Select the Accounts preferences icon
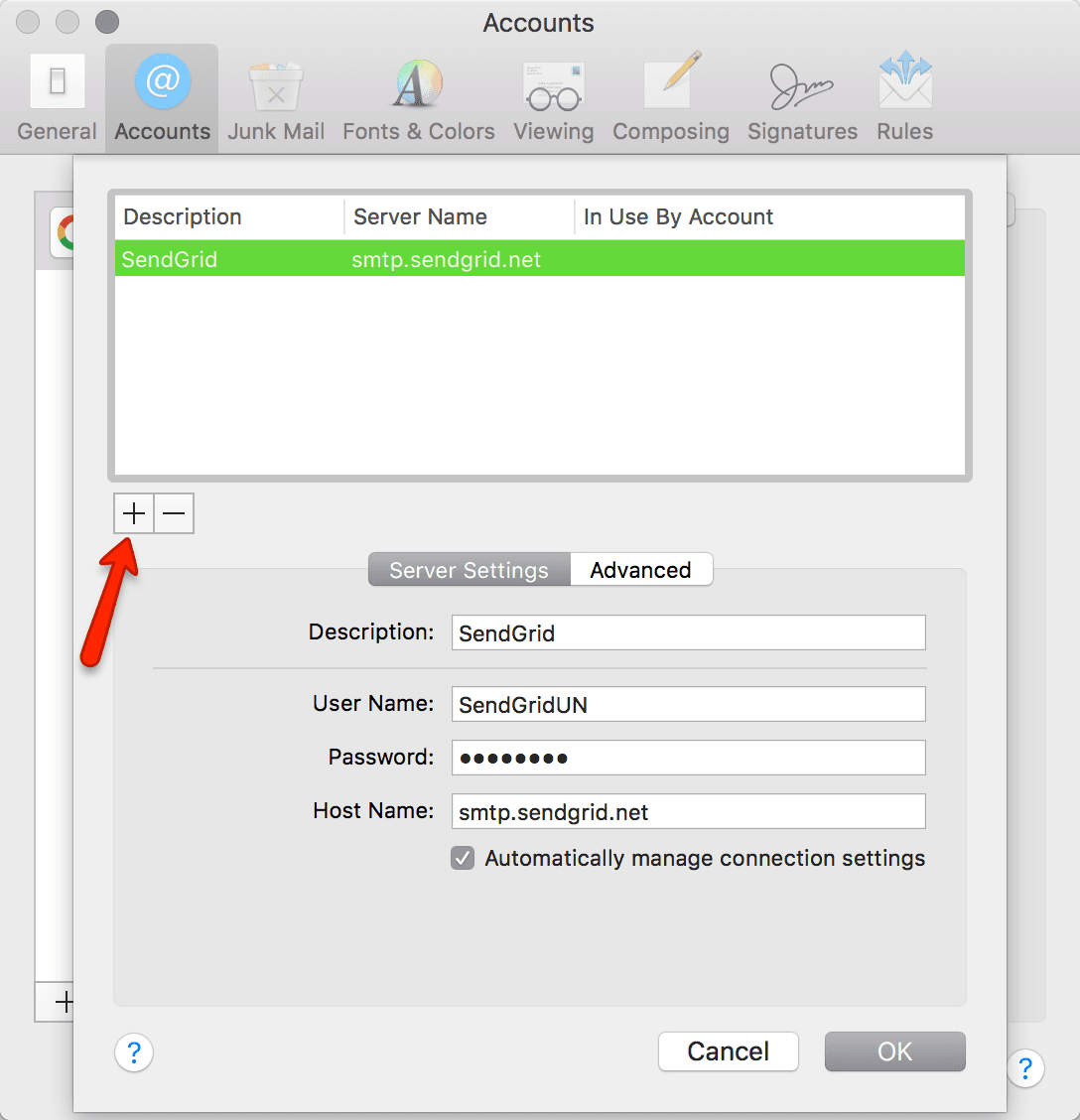The height and width of the screenshot is (1120, 1080). point(161,94)
